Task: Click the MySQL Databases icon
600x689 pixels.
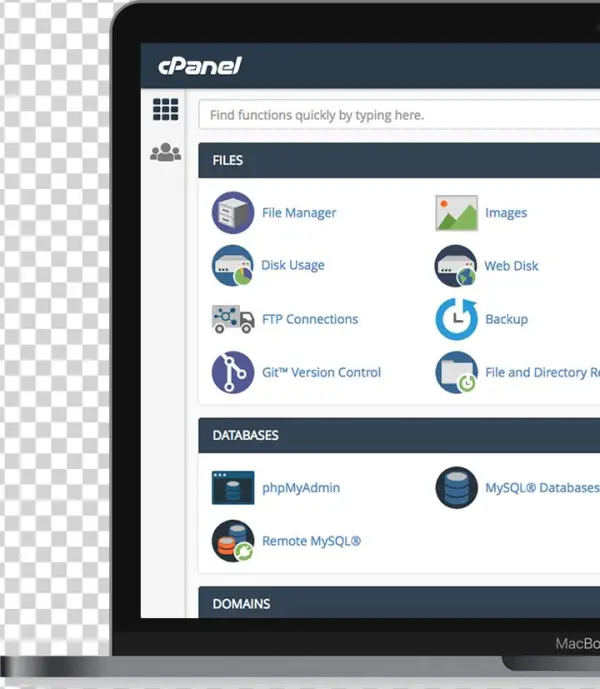Action: click(456, 488)
